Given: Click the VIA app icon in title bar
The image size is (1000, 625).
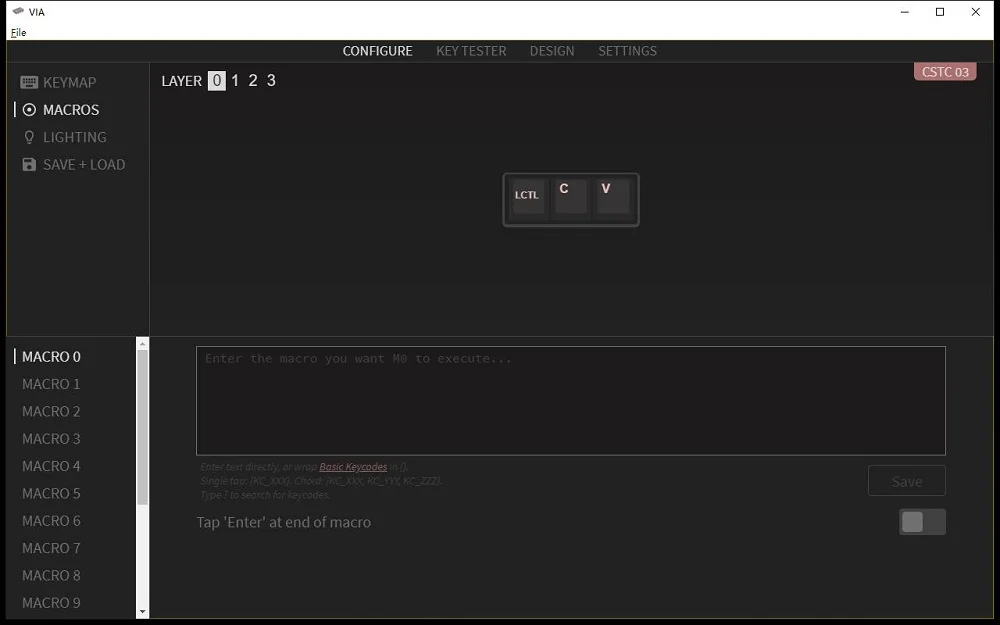Looking at the screenshot, I should click(x=17, y=12).
